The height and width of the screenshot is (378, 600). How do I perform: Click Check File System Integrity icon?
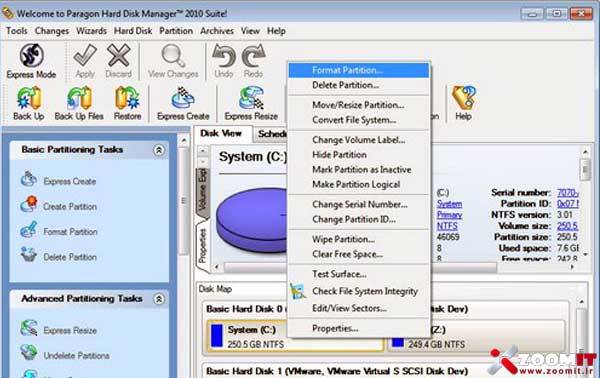(x=298, y=291)
